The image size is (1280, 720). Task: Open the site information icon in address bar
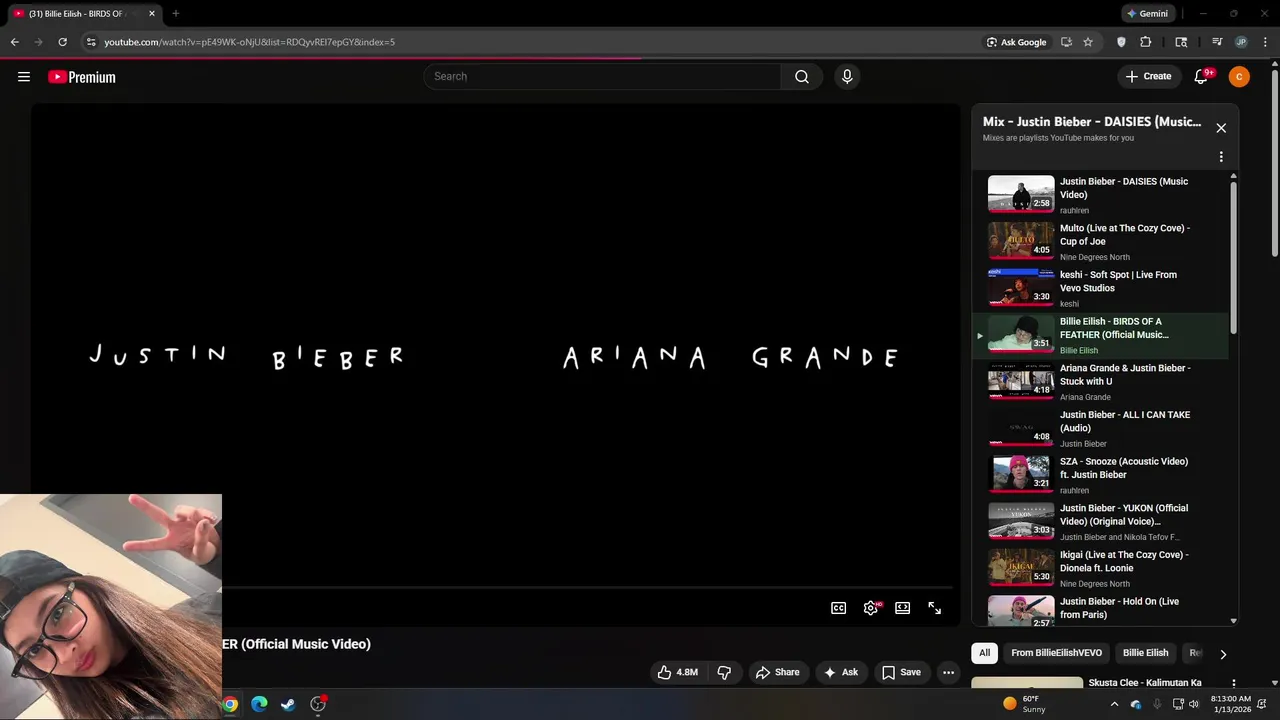(91, 42)
